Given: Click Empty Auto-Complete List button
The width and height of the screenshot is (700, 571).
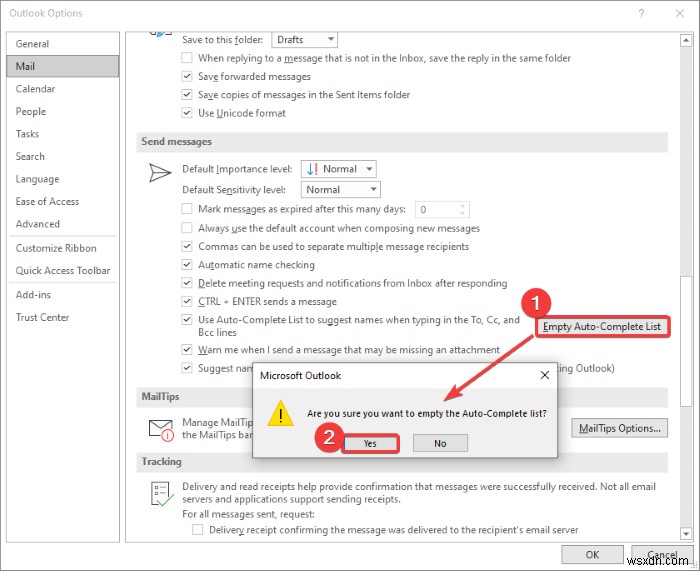Looking at the screenshot, I should [601, 326].
